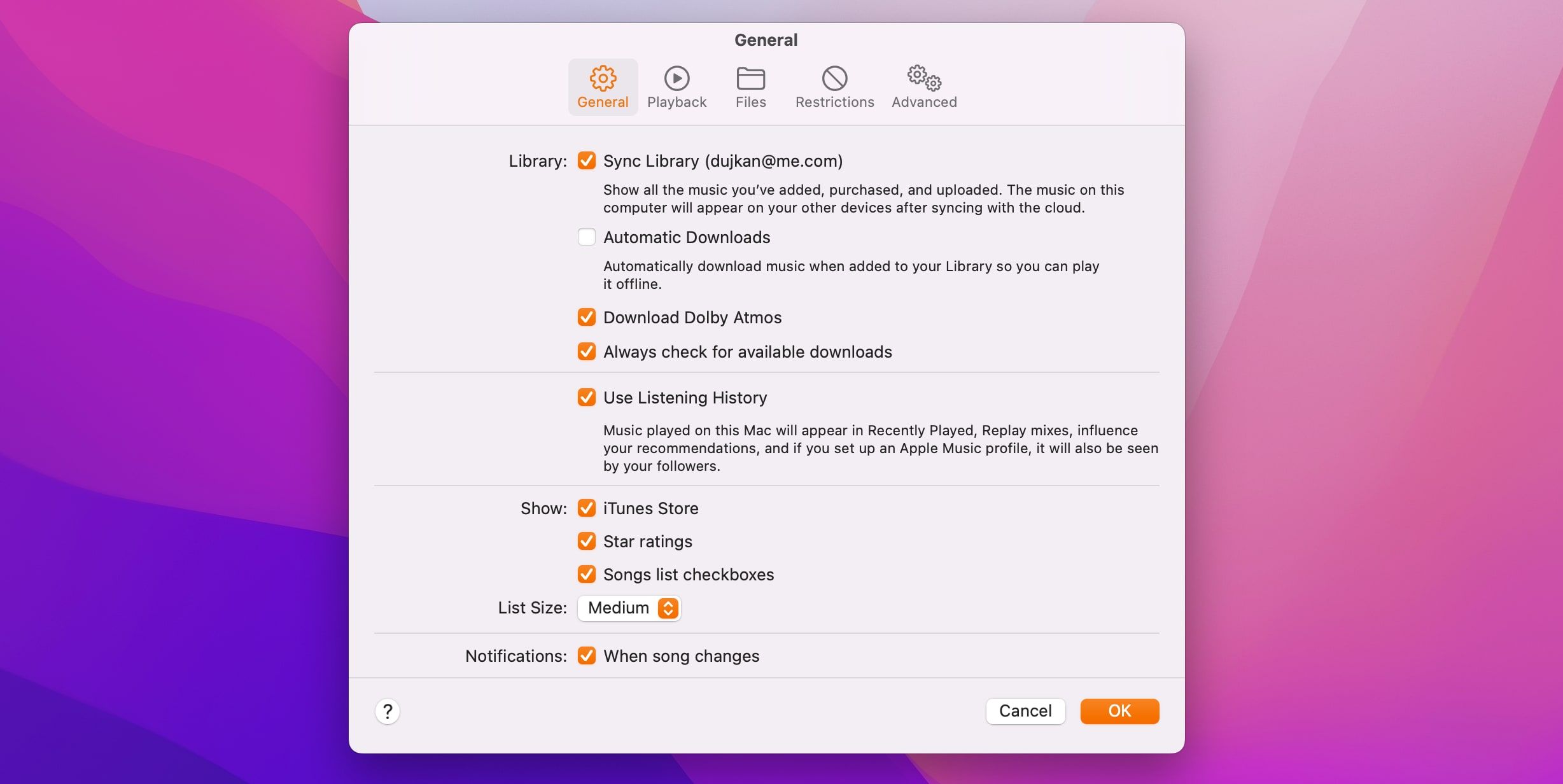Image resolution: width=1563 pixels, height=784 pixels.
Task: Enable Automatic Downloads
Action: pyautogui.click(x=586, y=237)
